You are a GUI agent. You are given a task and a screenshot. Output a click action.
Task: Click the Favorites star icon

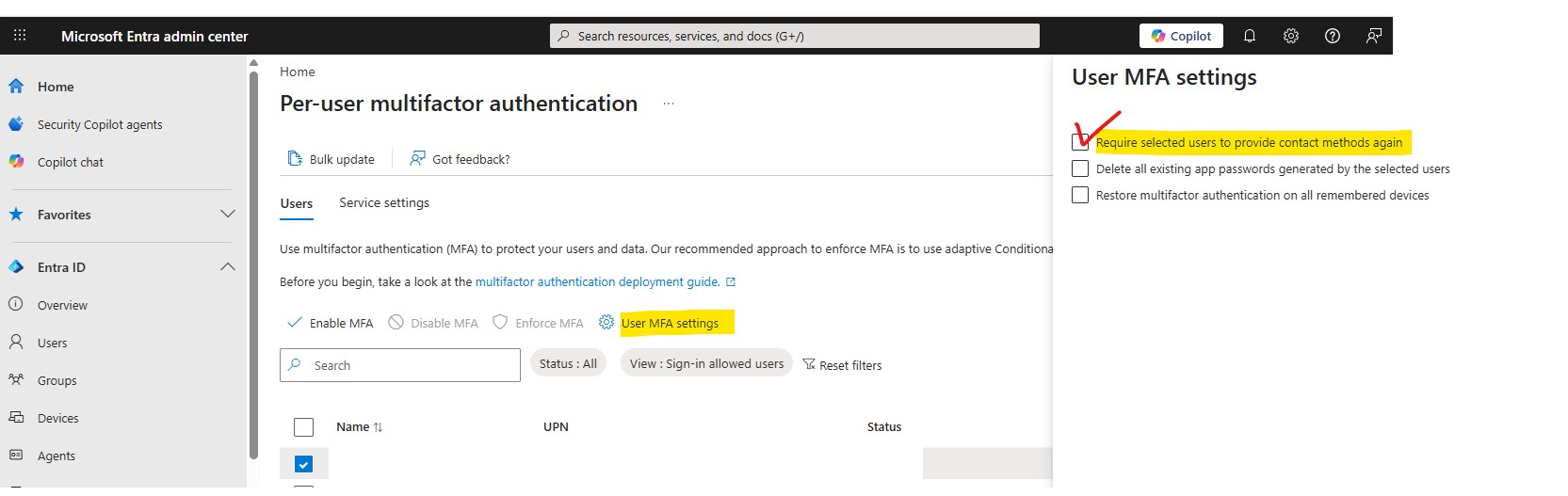[x=16, y=215]
